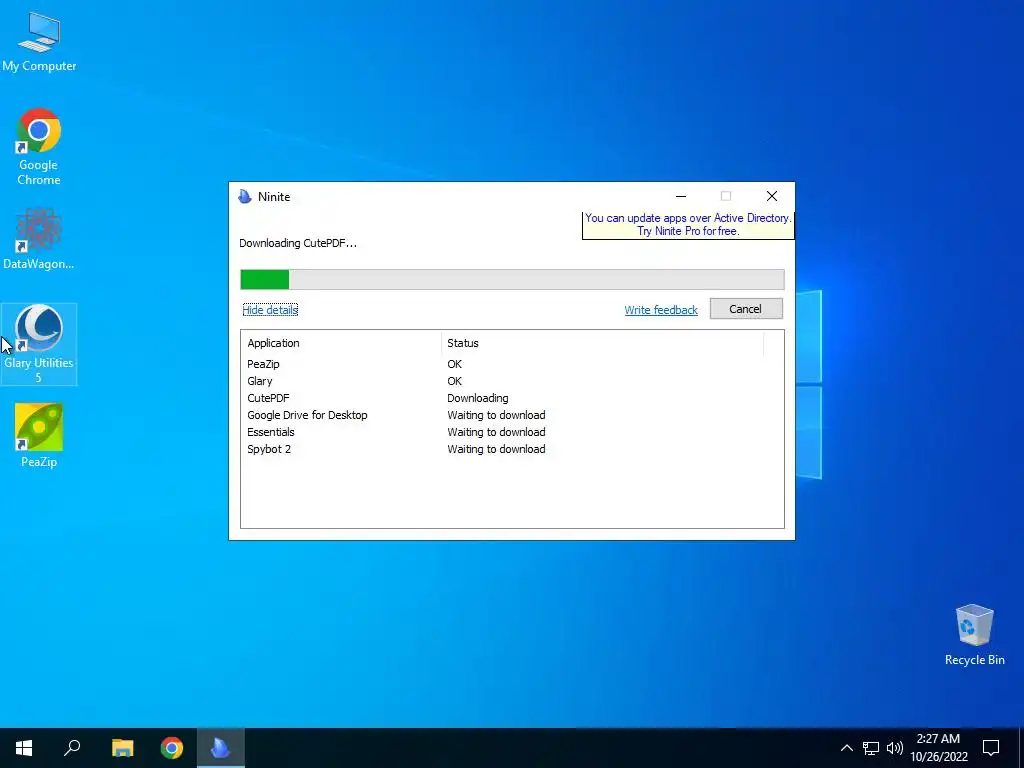The height and width of the screenshot is (768, 1024).
Task: Open File Explorer from the taskbar
Action: [x=122, y=748]
